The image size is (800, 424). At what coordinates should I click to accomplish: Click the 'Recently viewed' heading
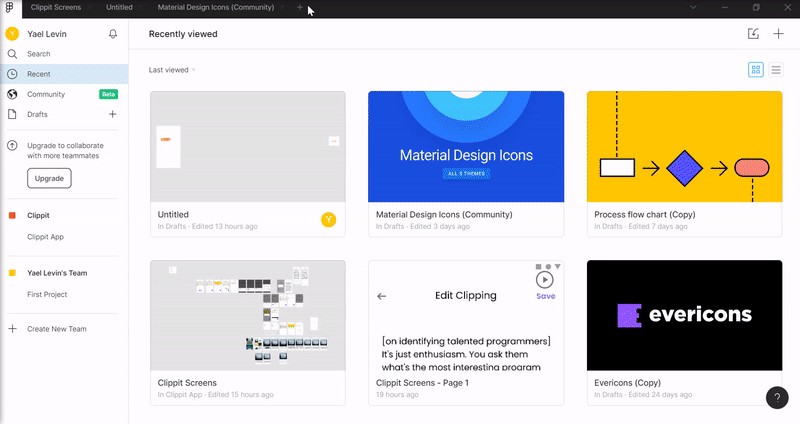click(183, 34)
